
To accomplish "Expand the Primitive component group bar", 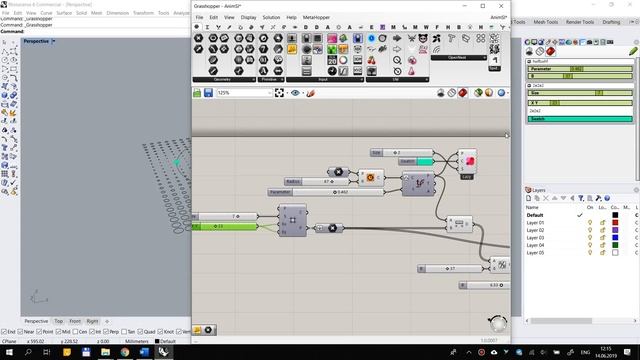I will pyautogui.click(x=271, y=80).
